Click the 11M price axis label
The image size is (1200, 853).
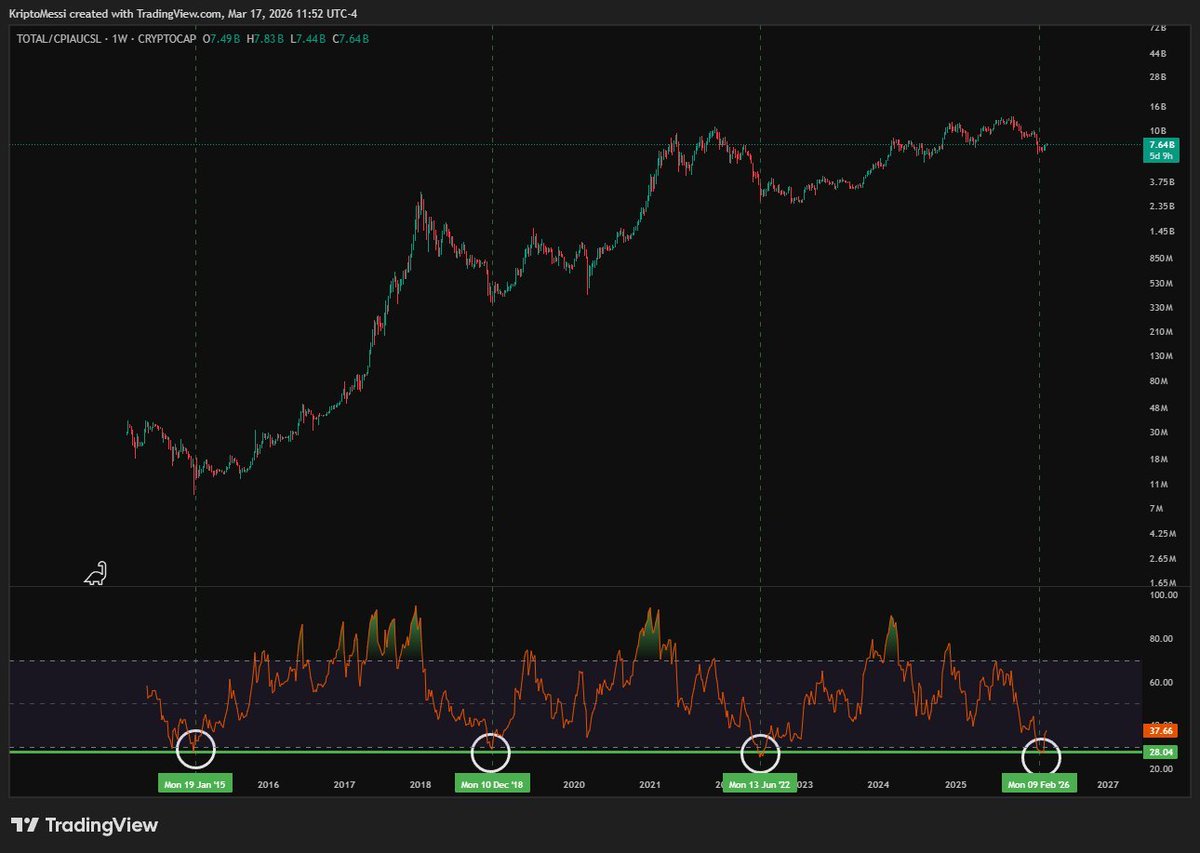1158,484
